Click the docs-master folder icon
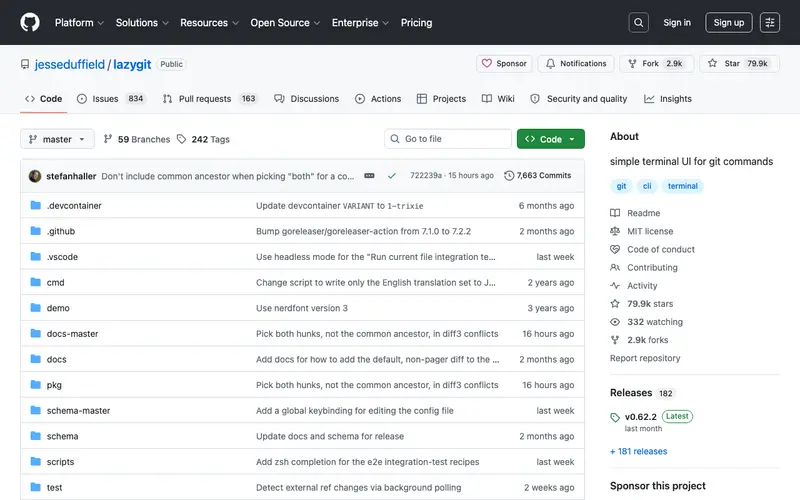800x500 pixels. pyautogui.click(x=36, y=333)
